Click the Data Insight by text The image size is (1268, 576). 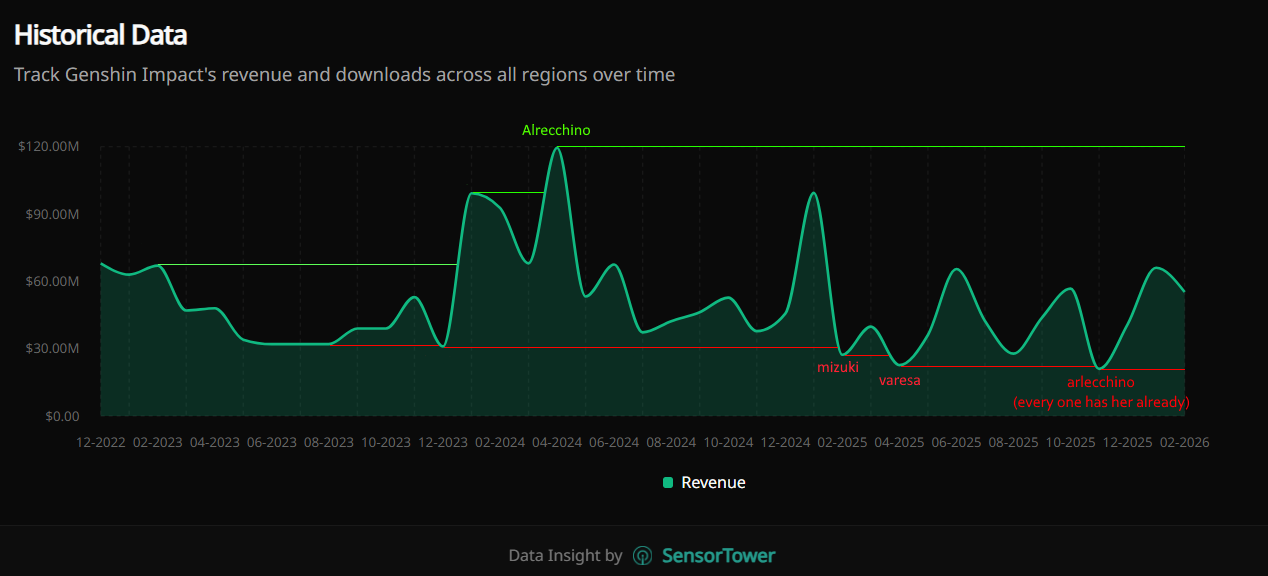565,556
